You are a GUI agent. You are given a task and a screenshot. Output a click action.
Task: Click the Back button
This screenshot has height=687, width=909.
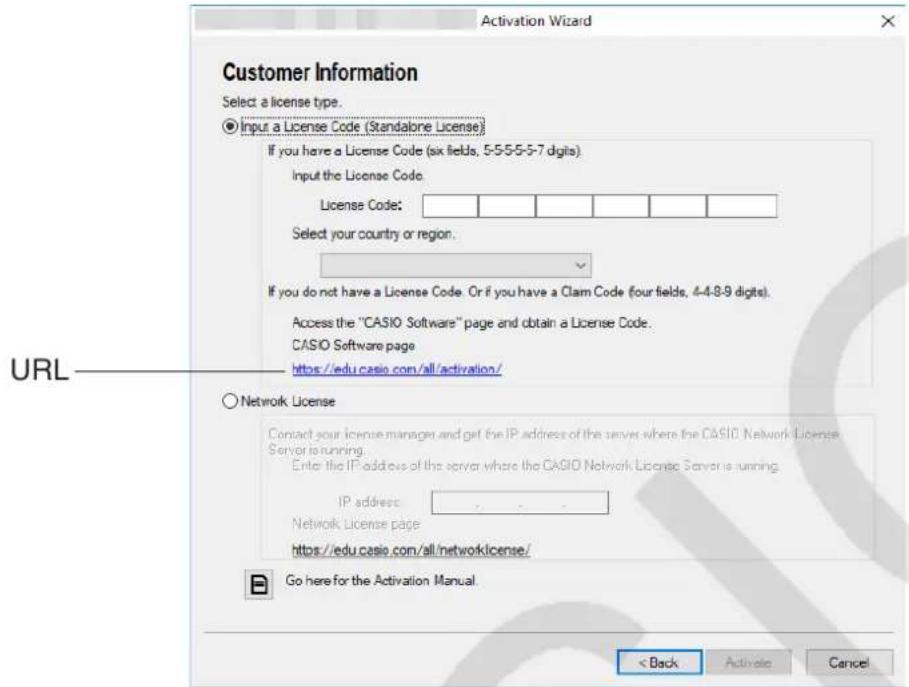tap(659, 662)
